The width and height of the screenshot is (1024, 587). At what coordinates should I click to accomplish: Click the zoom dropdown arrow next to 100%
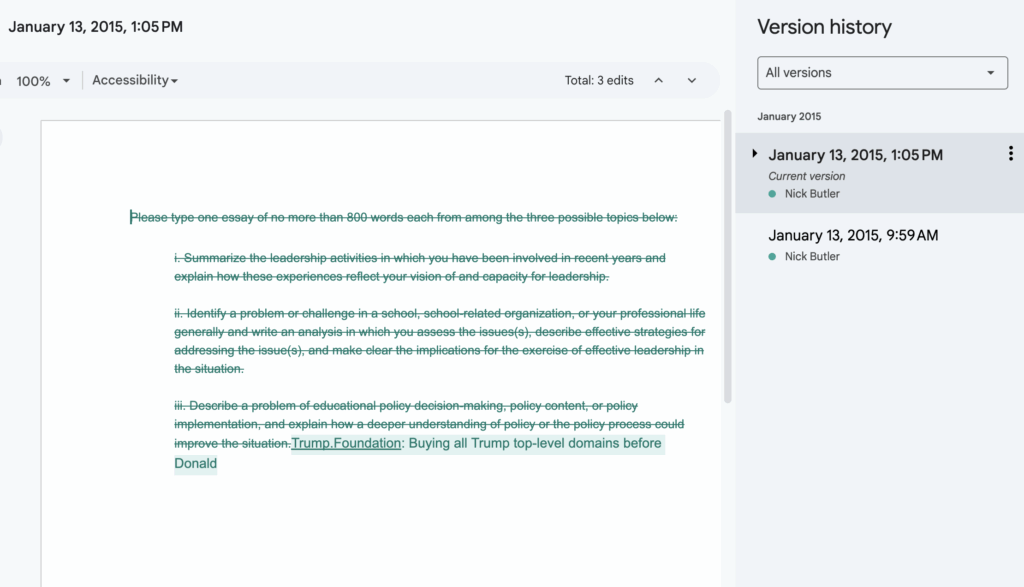click(66, 81)
